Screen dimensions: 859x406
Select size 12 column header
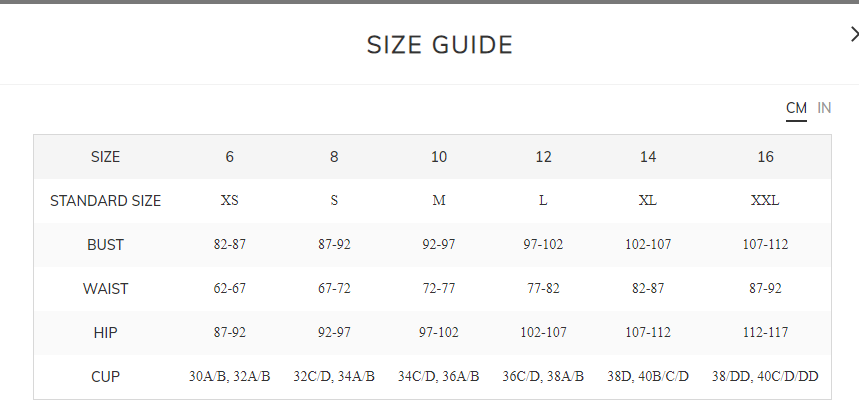(543, 157)
